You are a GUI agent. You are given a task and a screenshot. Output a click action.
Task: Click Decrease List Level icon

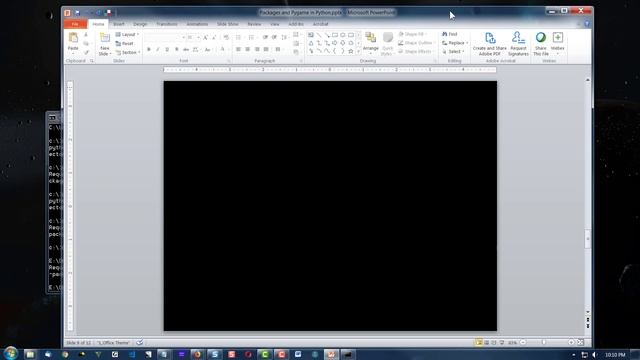pos(265,38)
